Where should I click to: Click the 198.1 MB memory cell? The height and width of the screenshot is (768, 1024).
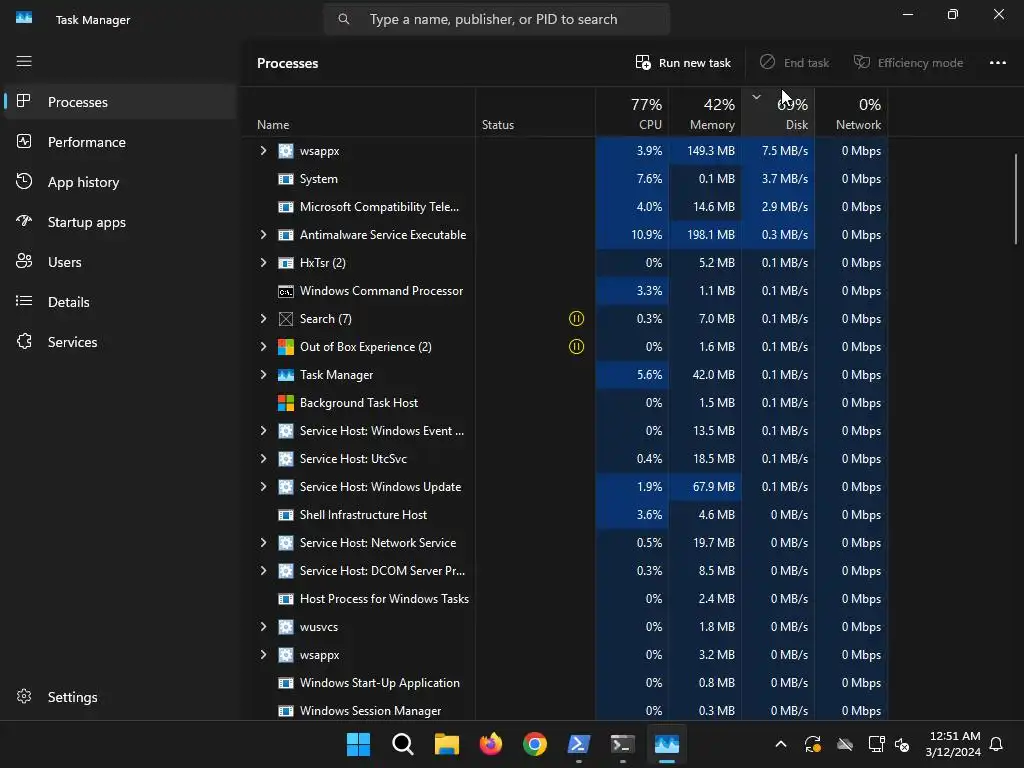[705, 234]
